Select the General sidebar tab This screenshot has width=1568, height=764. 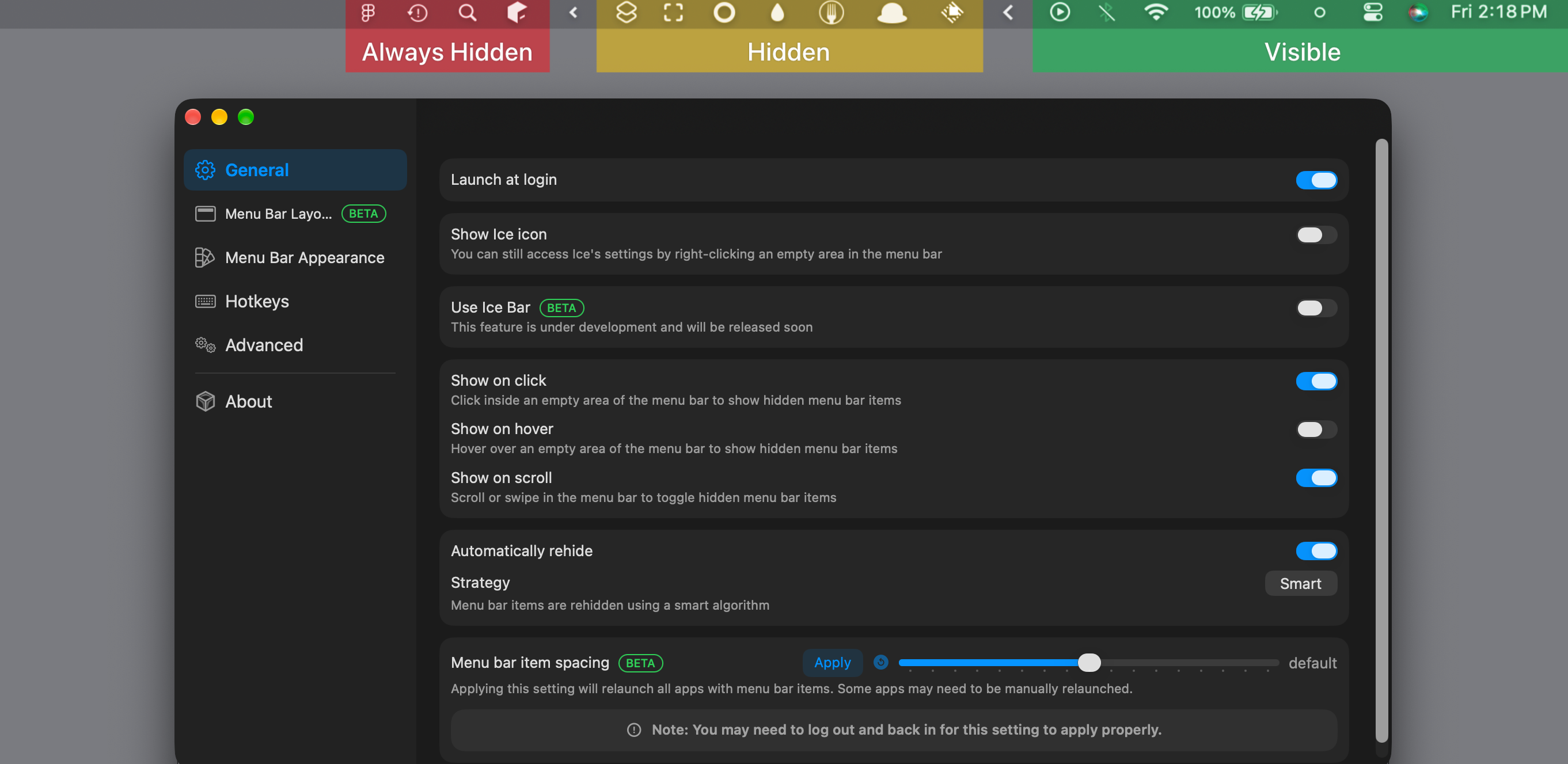[x=295, y=170]
